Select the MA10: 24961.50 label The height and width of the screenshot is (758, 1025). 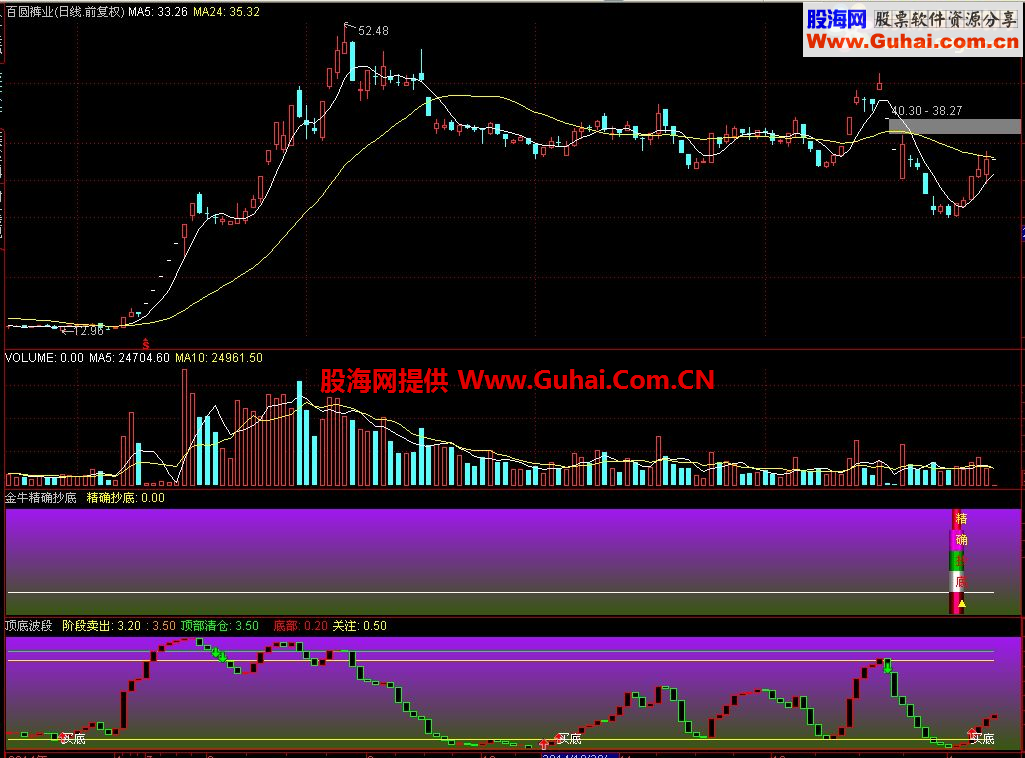[x=219, y=358]
